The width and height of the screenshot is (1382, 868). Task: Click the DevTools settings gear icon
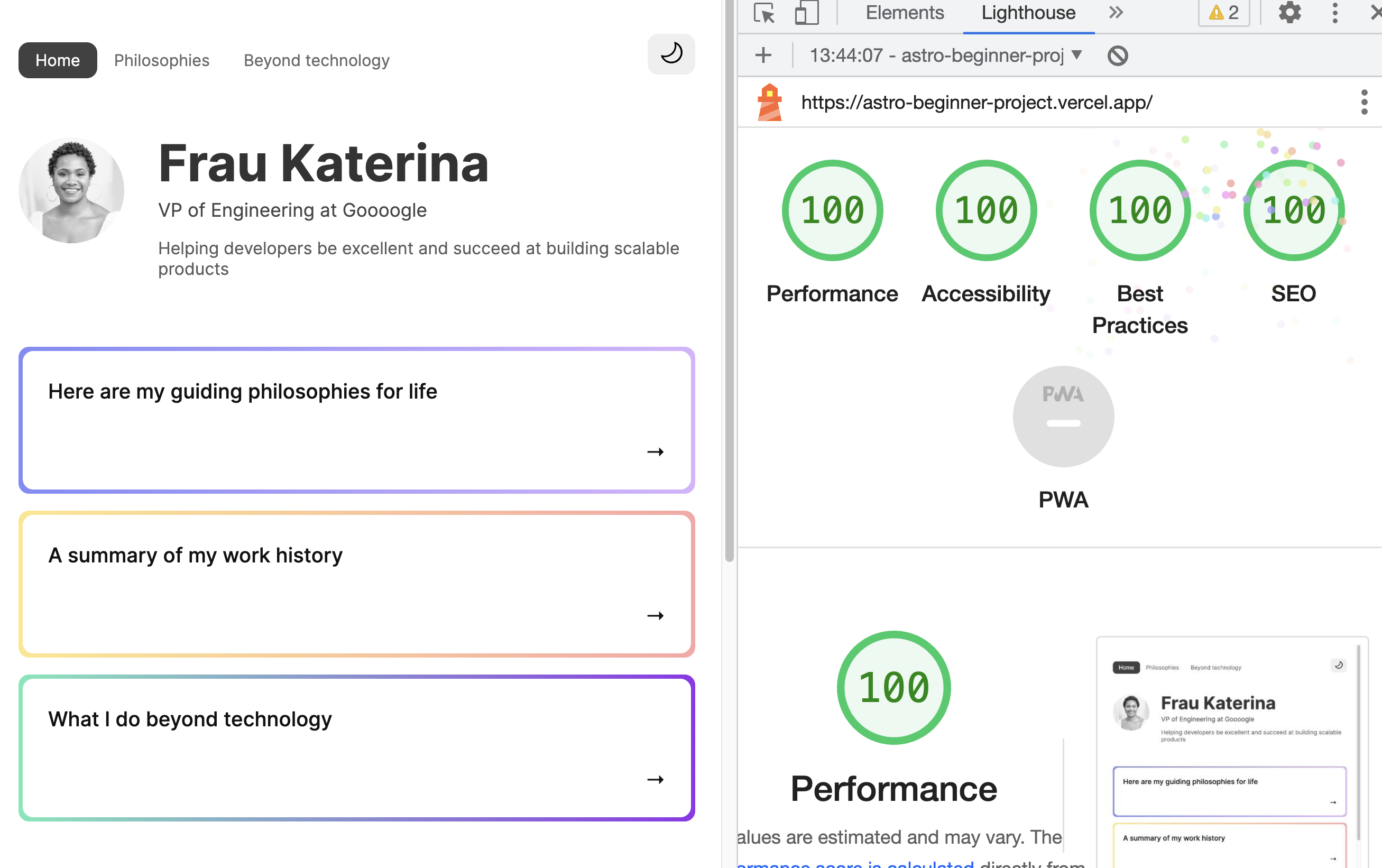click(1289, 13)
